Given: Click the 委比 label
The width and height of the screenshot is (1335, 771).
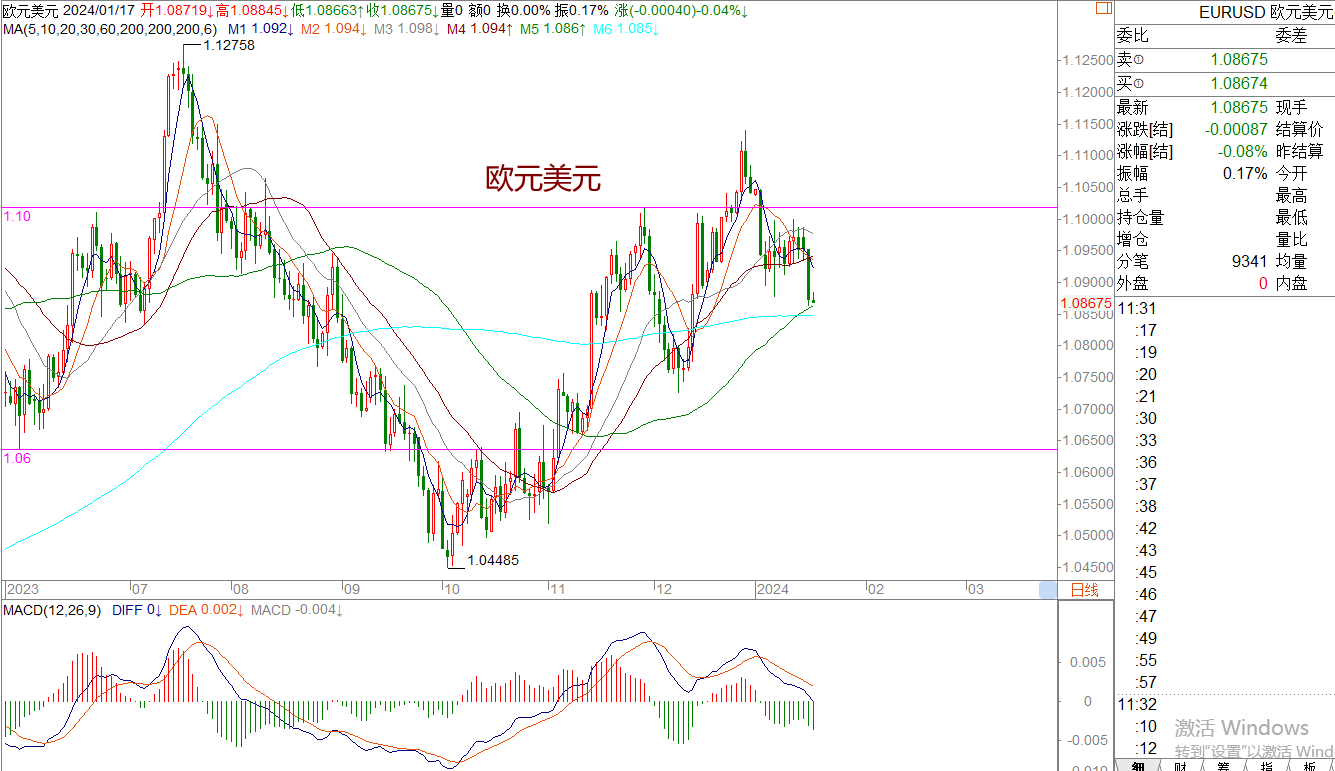Looking at the screenshot, I should tap(1132, 36).
